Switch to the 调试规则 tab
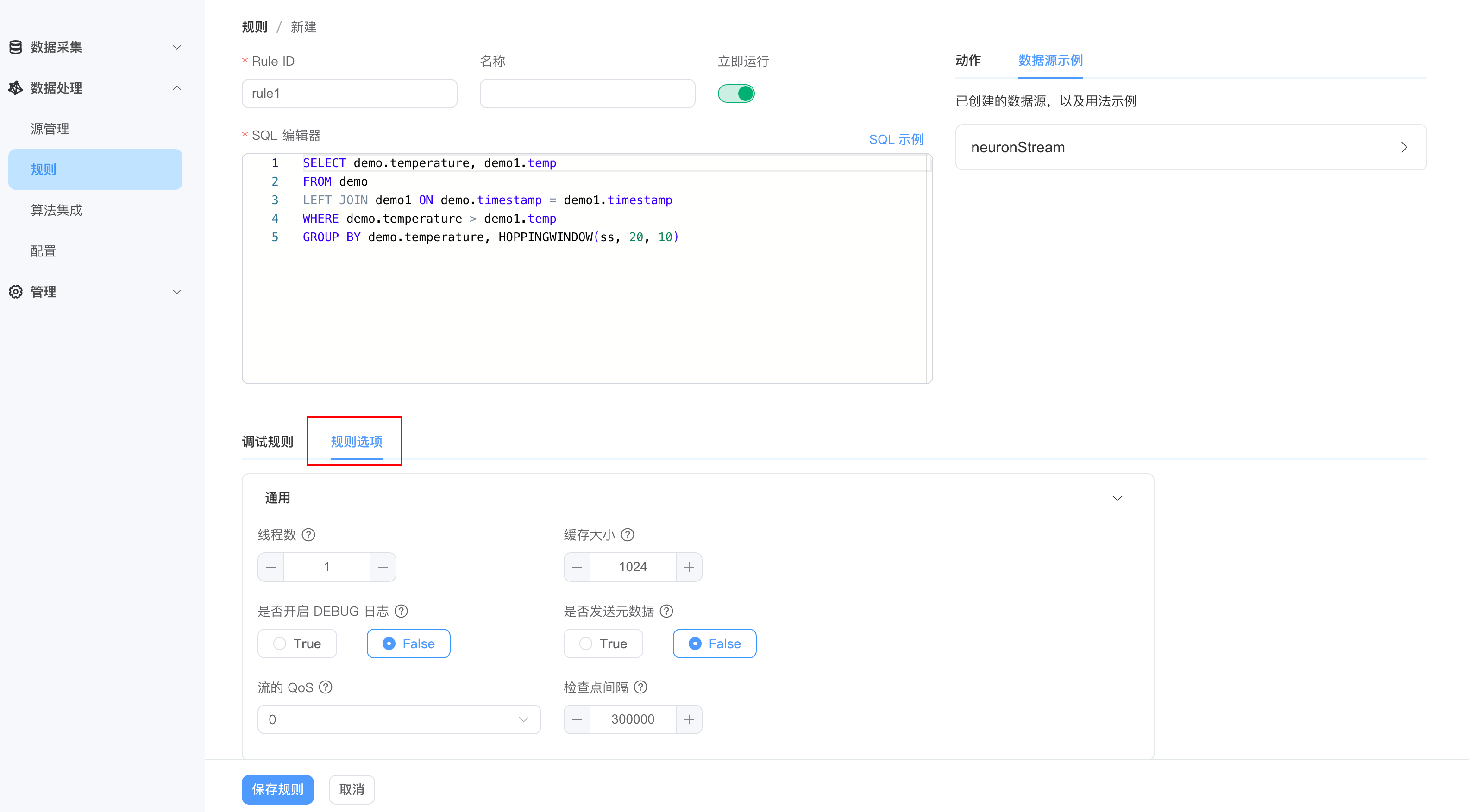Viewport: 1469px width, 812px height. (267, 441)
